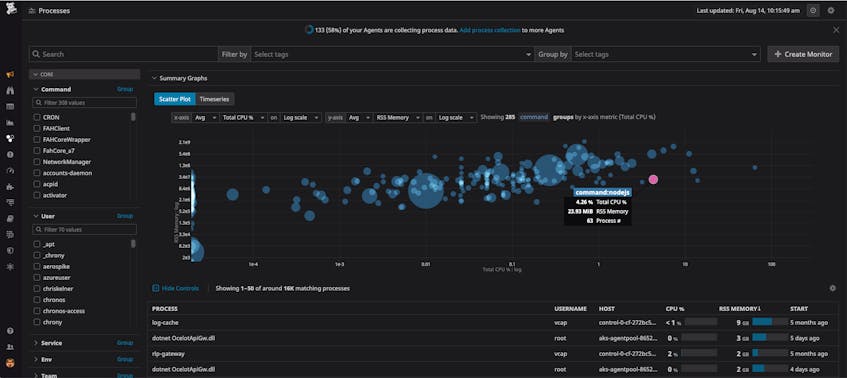Screen dimensions: 847x378
Task: Open the user avatar icon at sidebar bottom
Action: point(10,362)
